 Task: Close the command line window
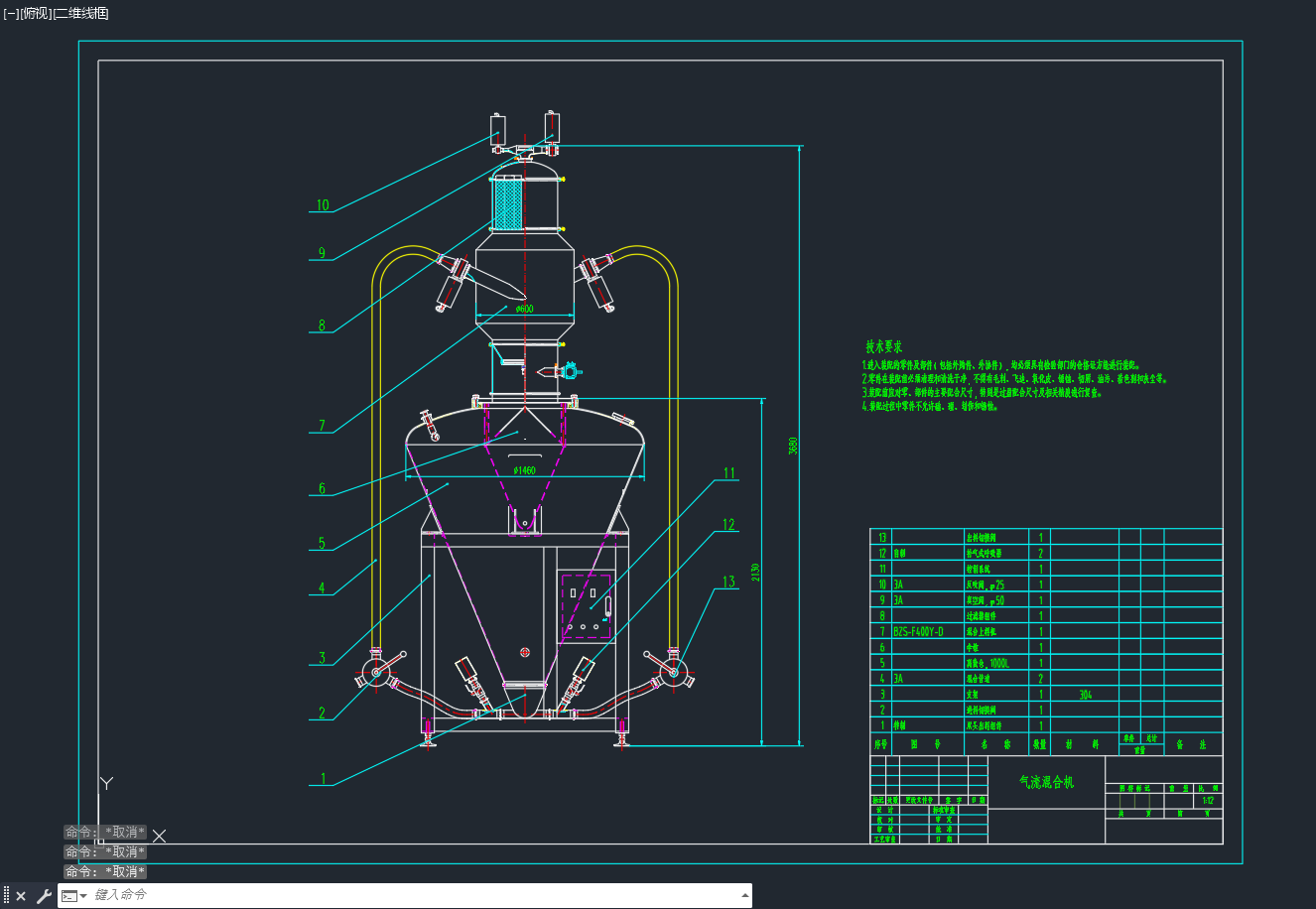(21, 896)
